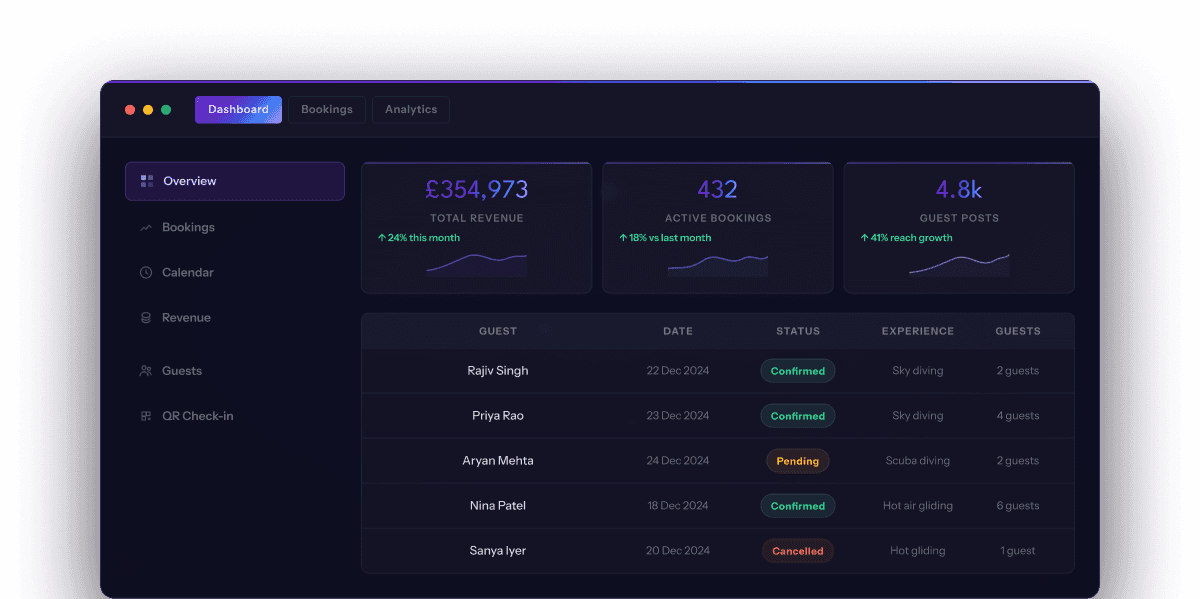Click the date 23 Dec 2024

pos(678,416)
